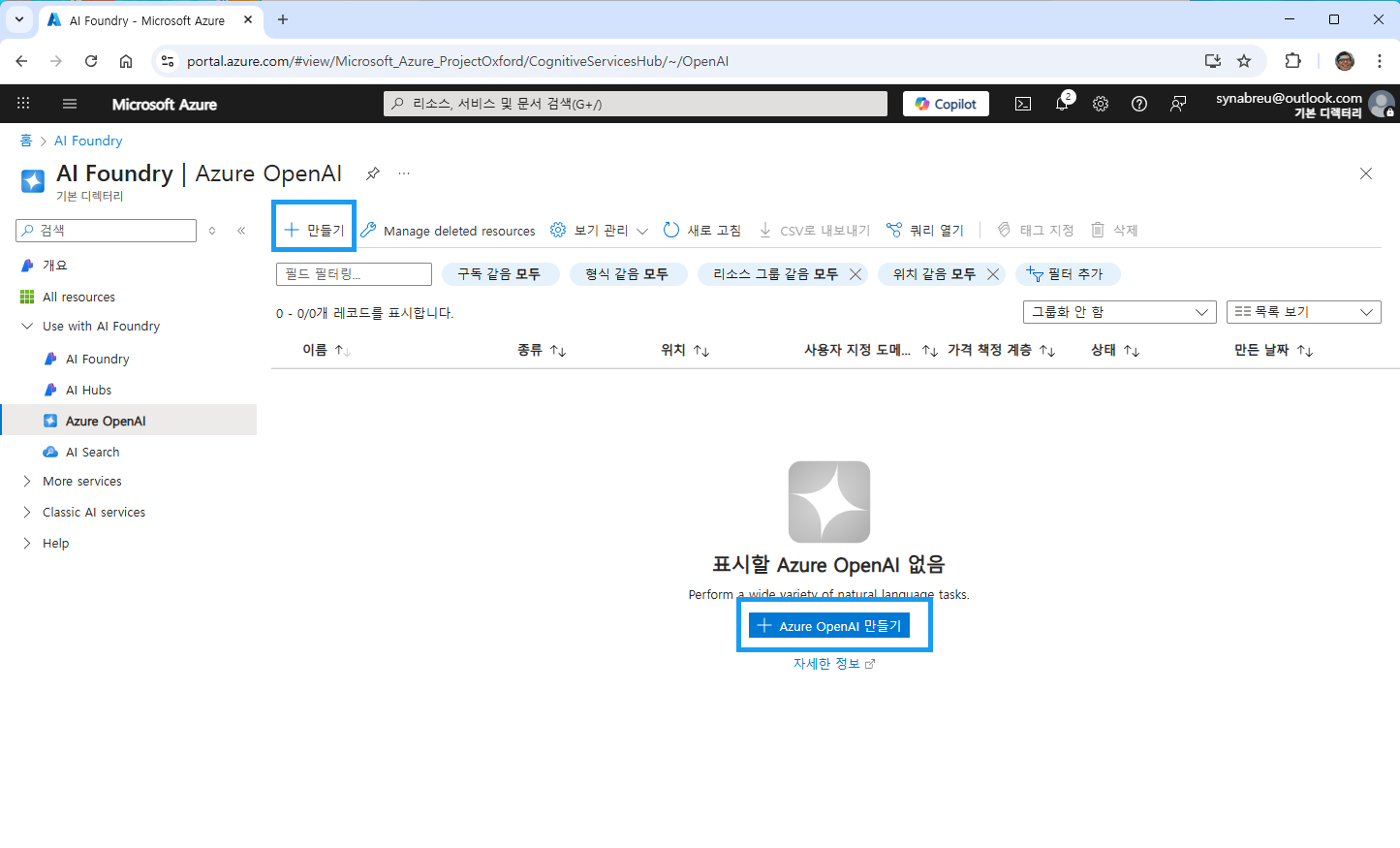Click the sidebar expand/collapse all arrows
Viewport: 1400px width, 848px height.
tap(212, 231)
